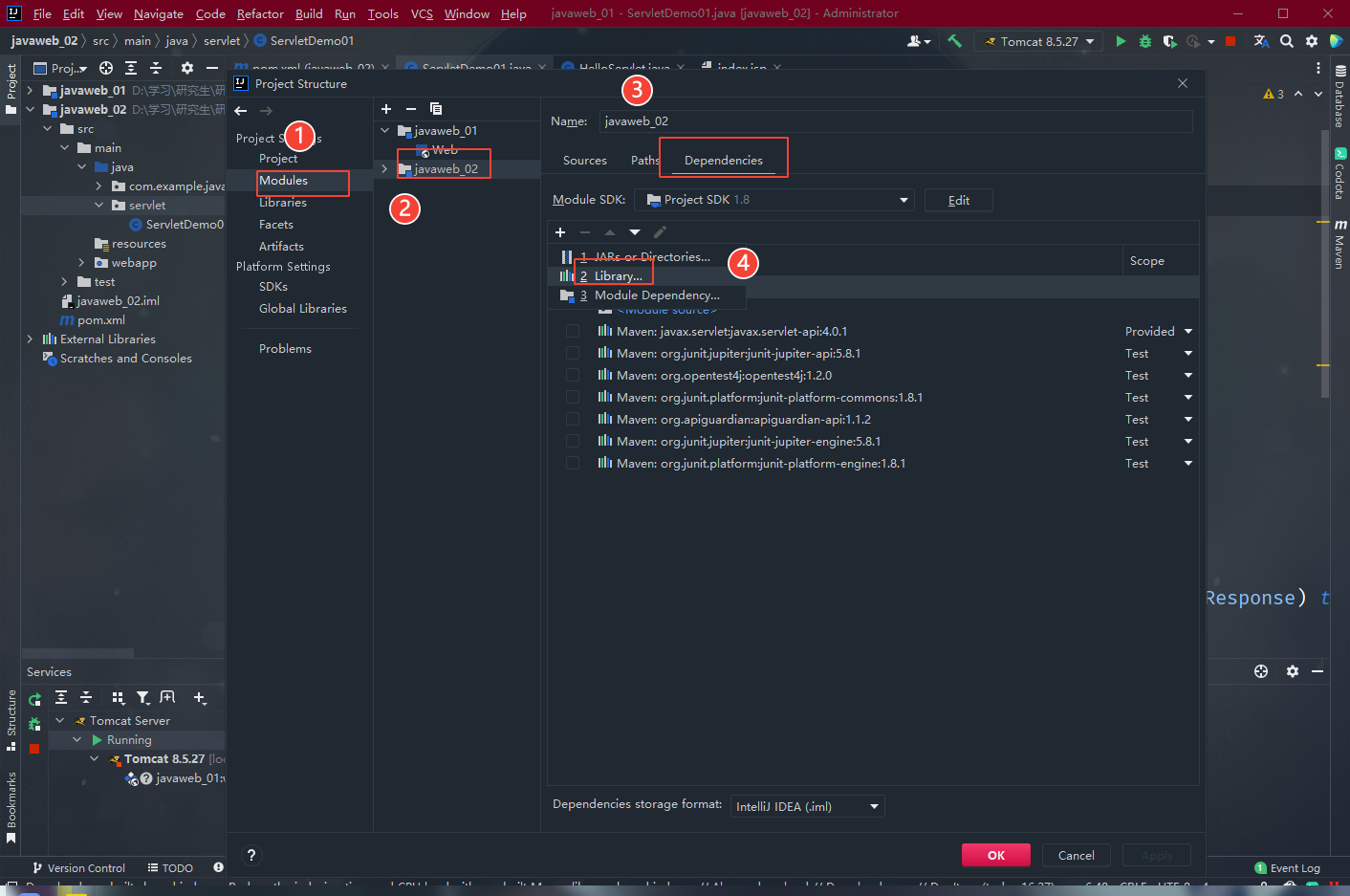1350x896 pixels.
Task: Open Tomcat 8.5.27 run configuration dropdown
Action: [1038, 41]
